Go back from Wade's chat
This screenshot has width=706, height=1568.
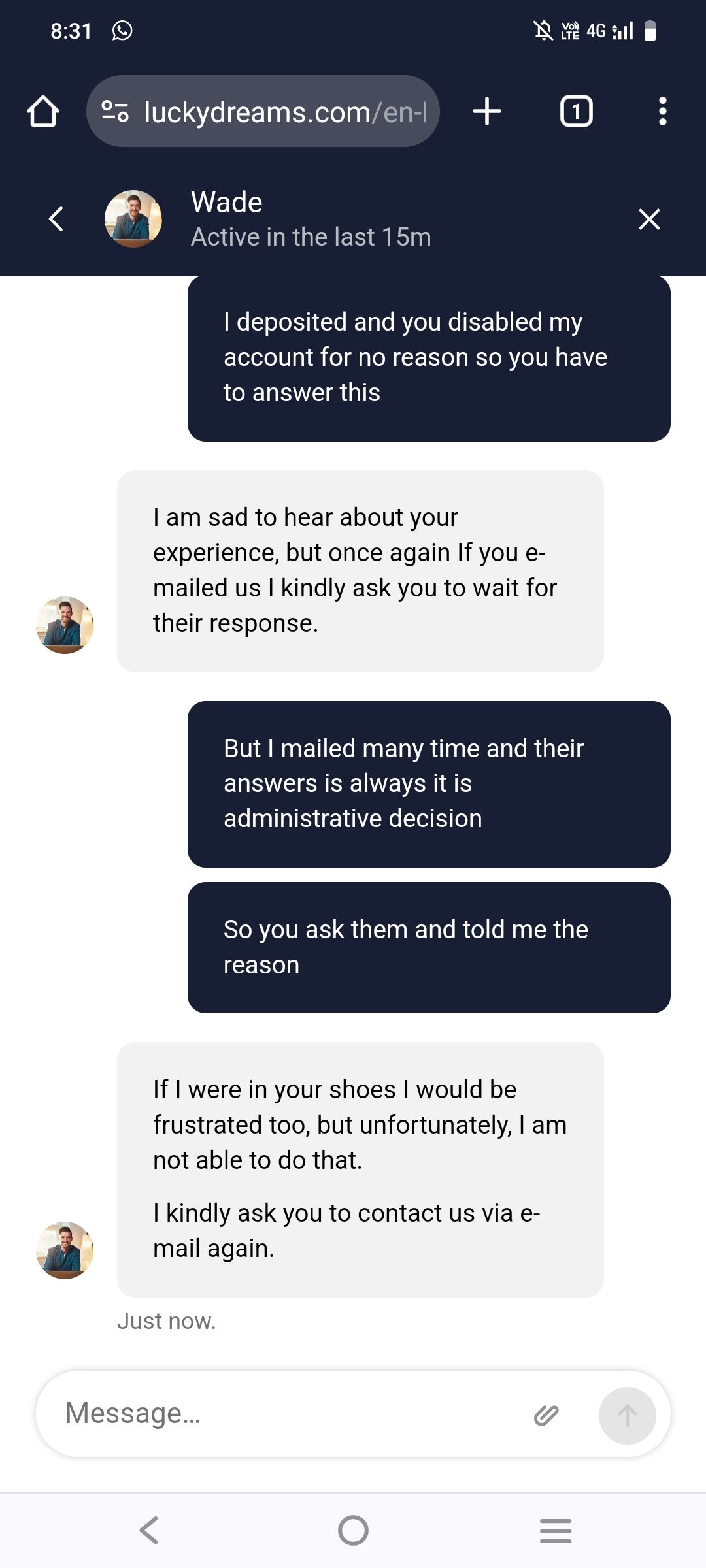(57, 219)
